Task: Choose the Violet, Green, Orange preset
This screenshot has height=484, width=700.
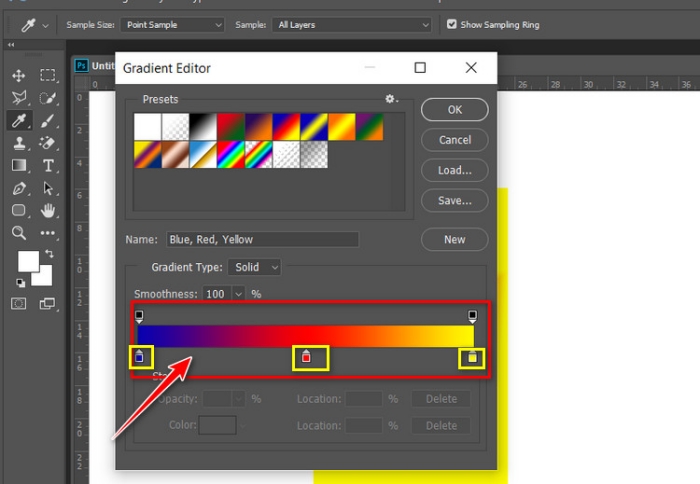Action: click(x=369, y=127)
